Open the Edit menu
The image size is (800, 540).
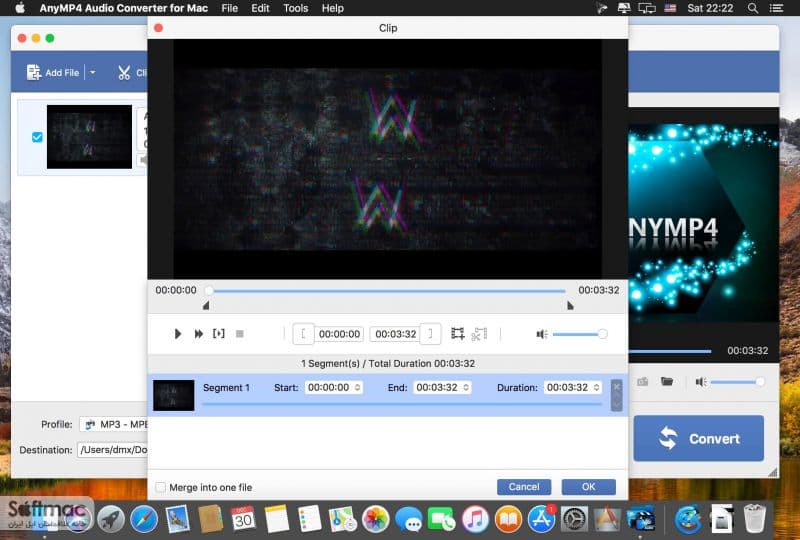tap(260, 8)
